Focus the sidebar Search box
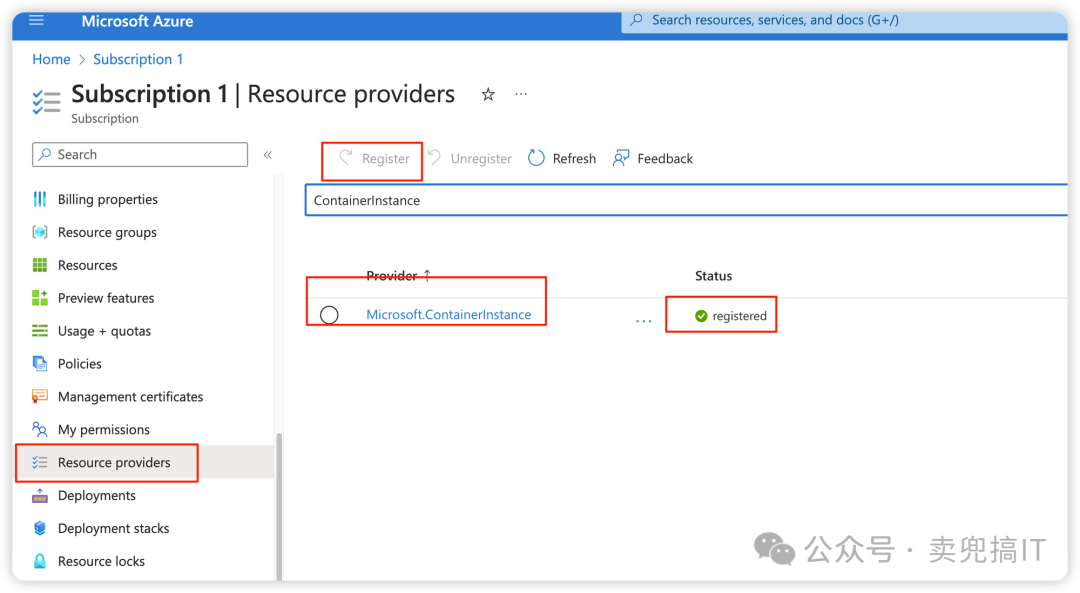 tap(140, 154)
